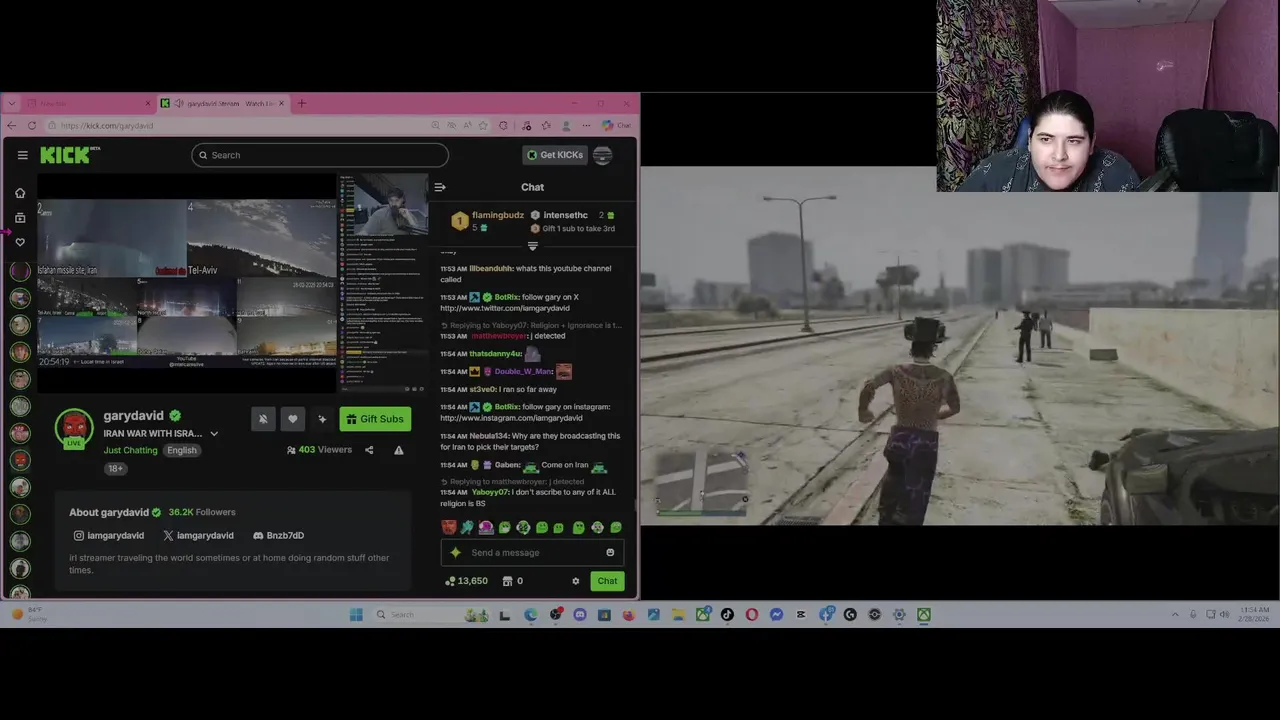1280x720 pixels.
Task: Open TikTok from the taskbar
Action: click(727, 615)
